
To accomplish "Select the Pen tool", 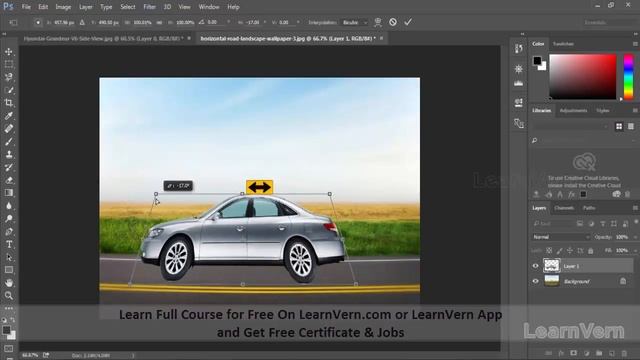I will (x=9, y=231).
